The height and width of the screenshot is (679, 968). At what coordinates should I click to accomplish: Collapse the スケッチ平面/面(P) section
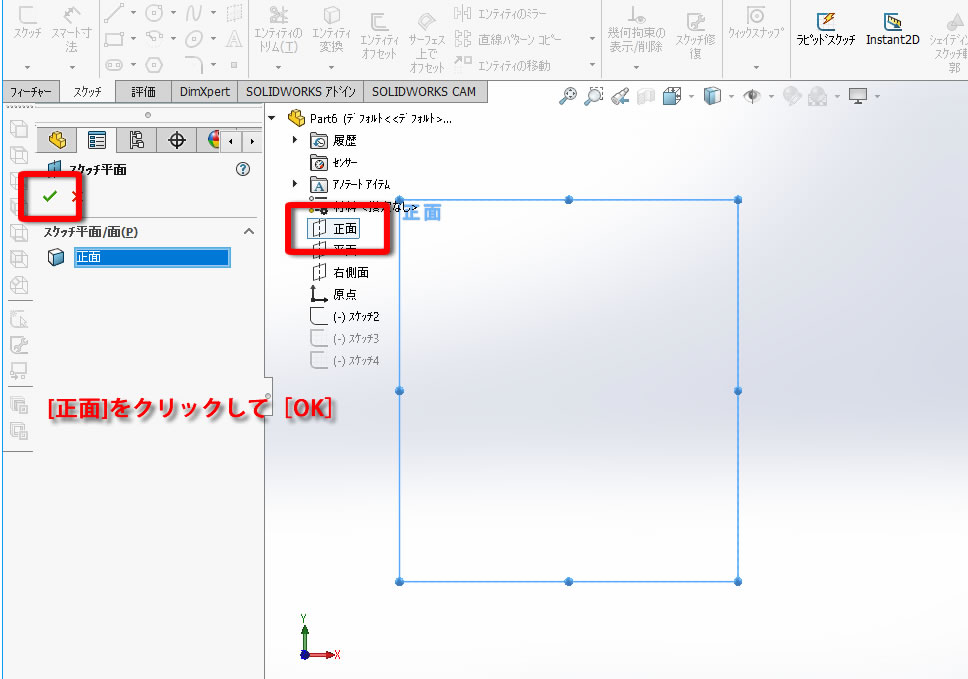249,231
